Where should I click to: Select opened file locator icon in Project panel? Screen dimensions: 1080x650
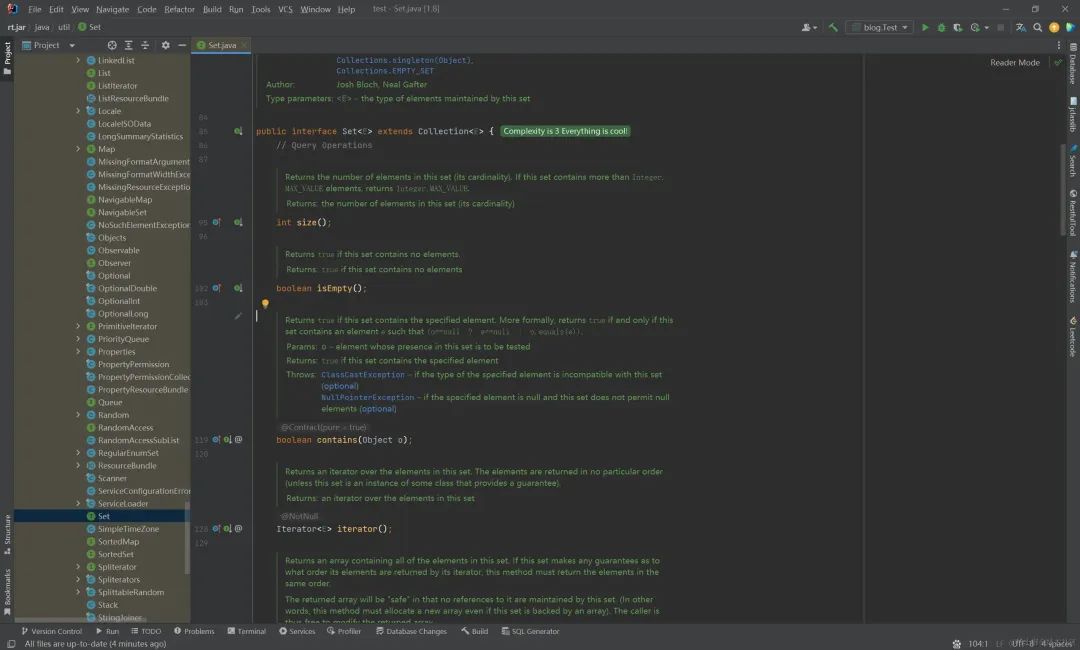(x=112, y=45)
